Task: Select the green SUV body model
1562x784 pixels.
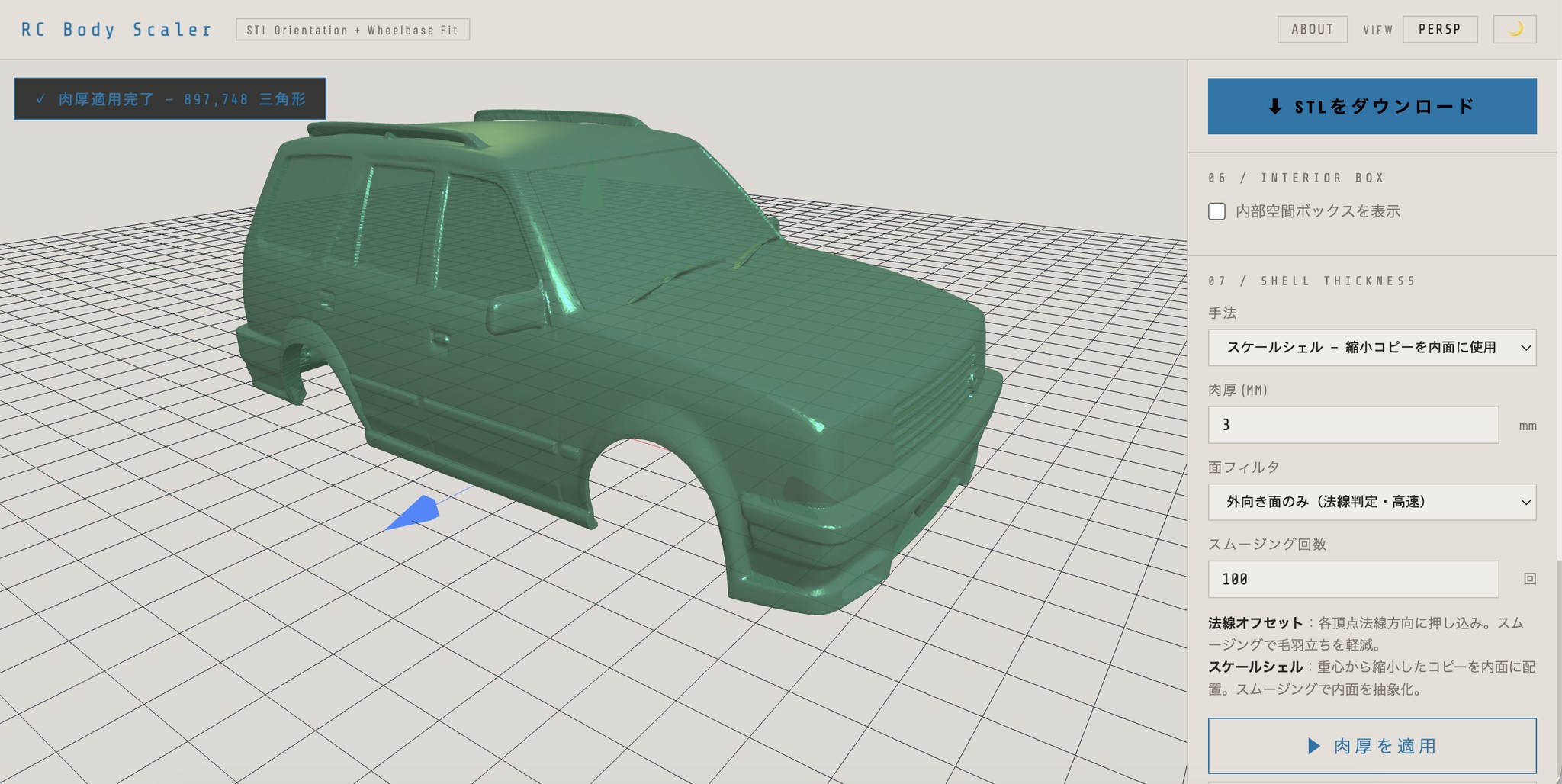Action: click(x=610, y=343)
